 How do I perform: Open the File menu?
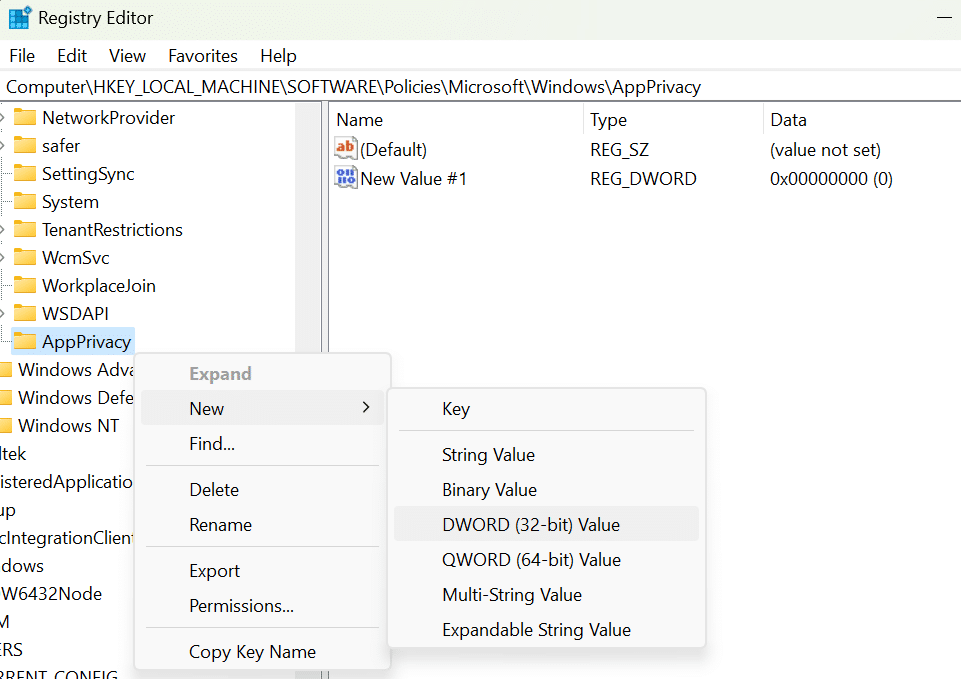[x=22, y=56]
